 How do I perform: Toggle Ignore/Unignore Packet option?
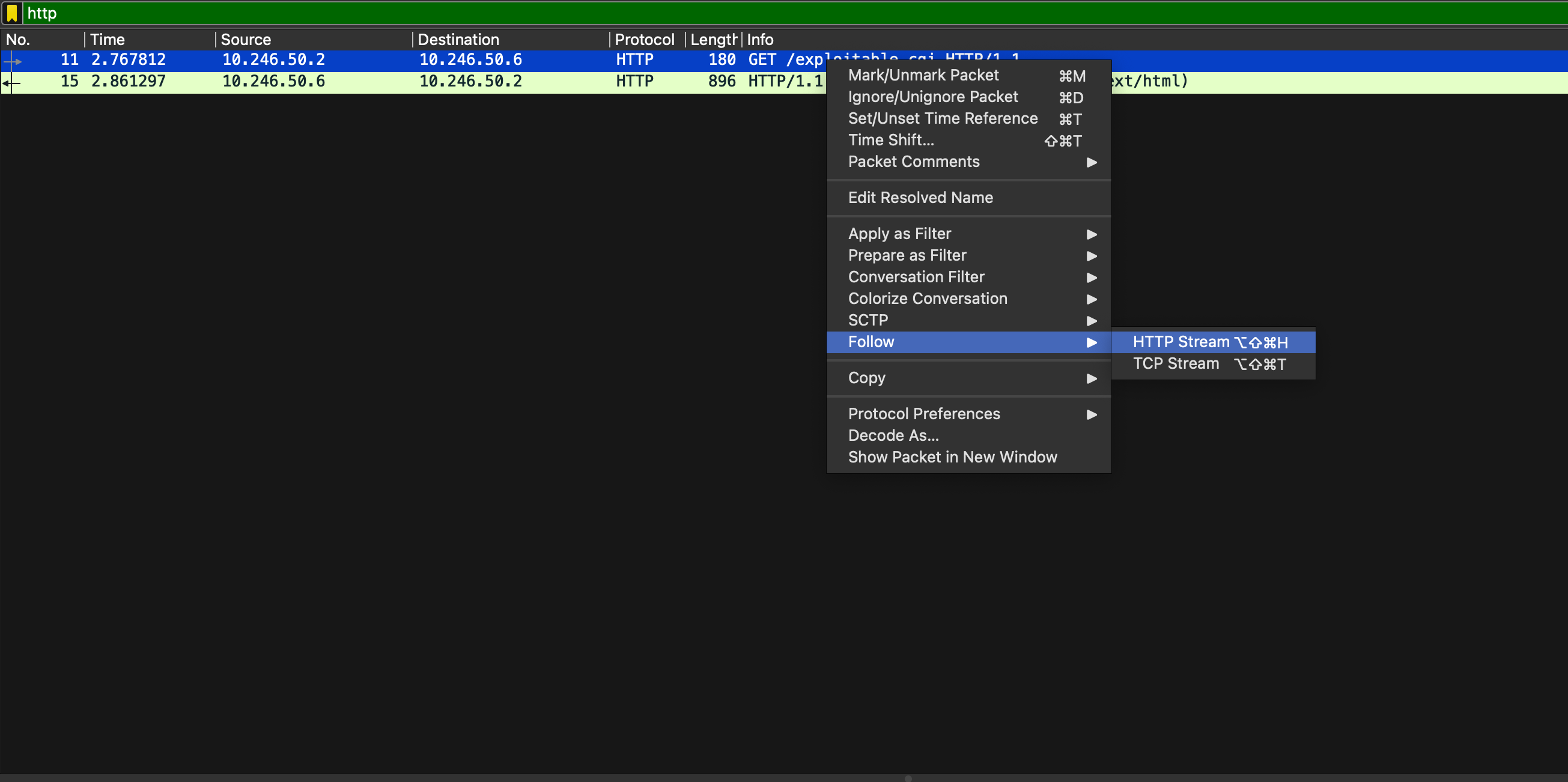pos(932,97)
